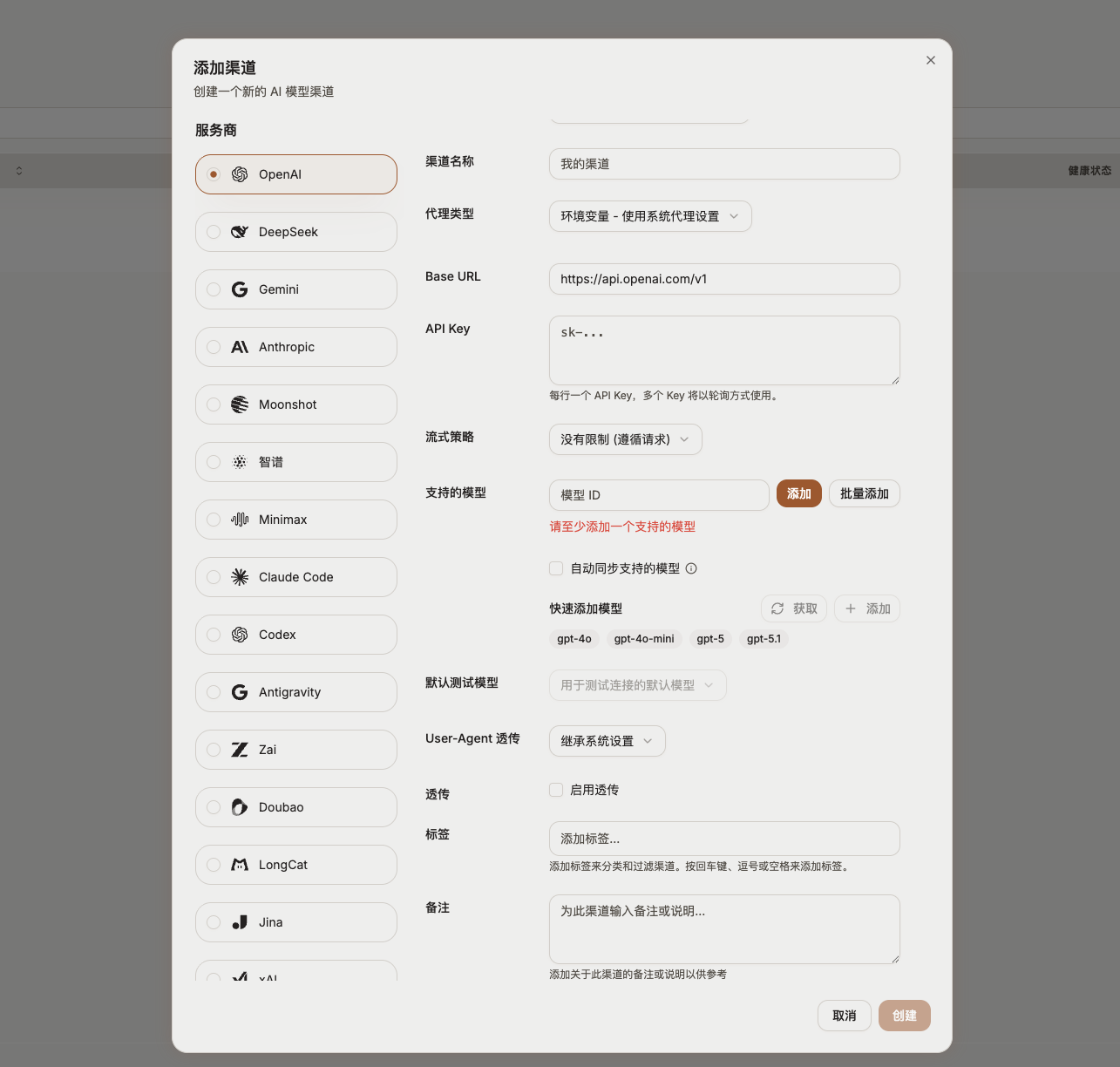Click the Gemini G logo icon
The image size is (1120, 1067).
tap(240, 289)
